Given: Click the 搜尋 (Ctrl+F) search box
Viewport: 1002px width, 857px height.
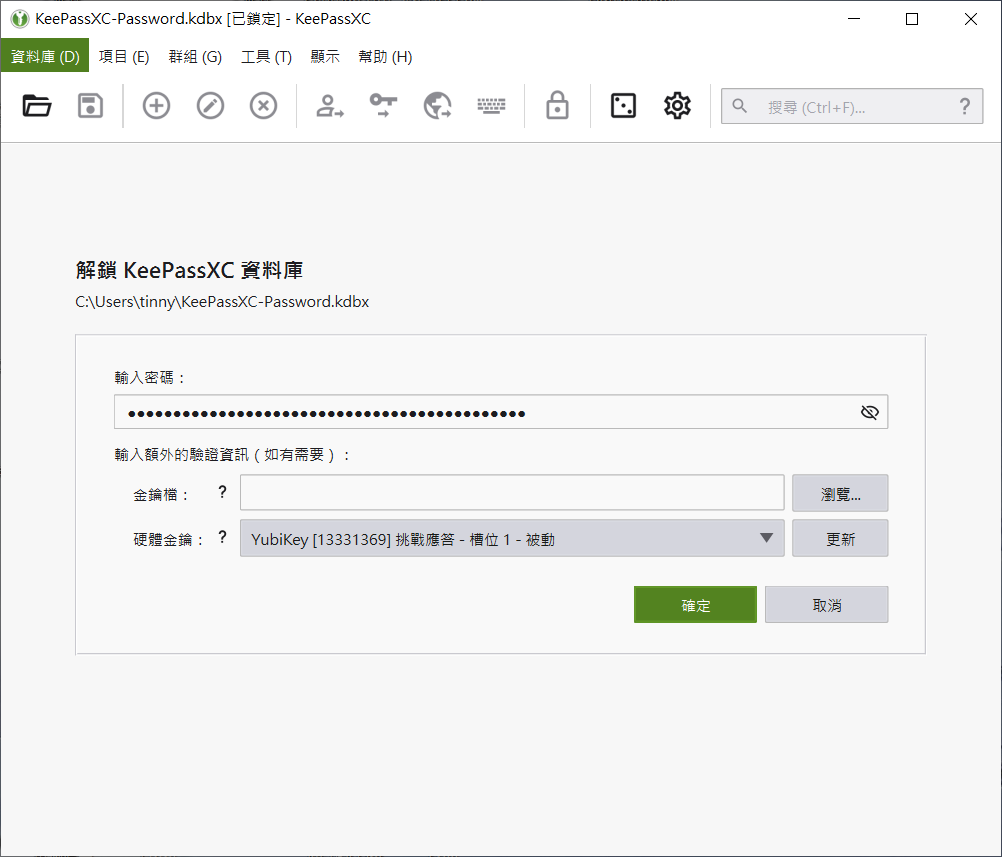Looking at the screenshot, I should pyautogui.click(x=852, y=106).
